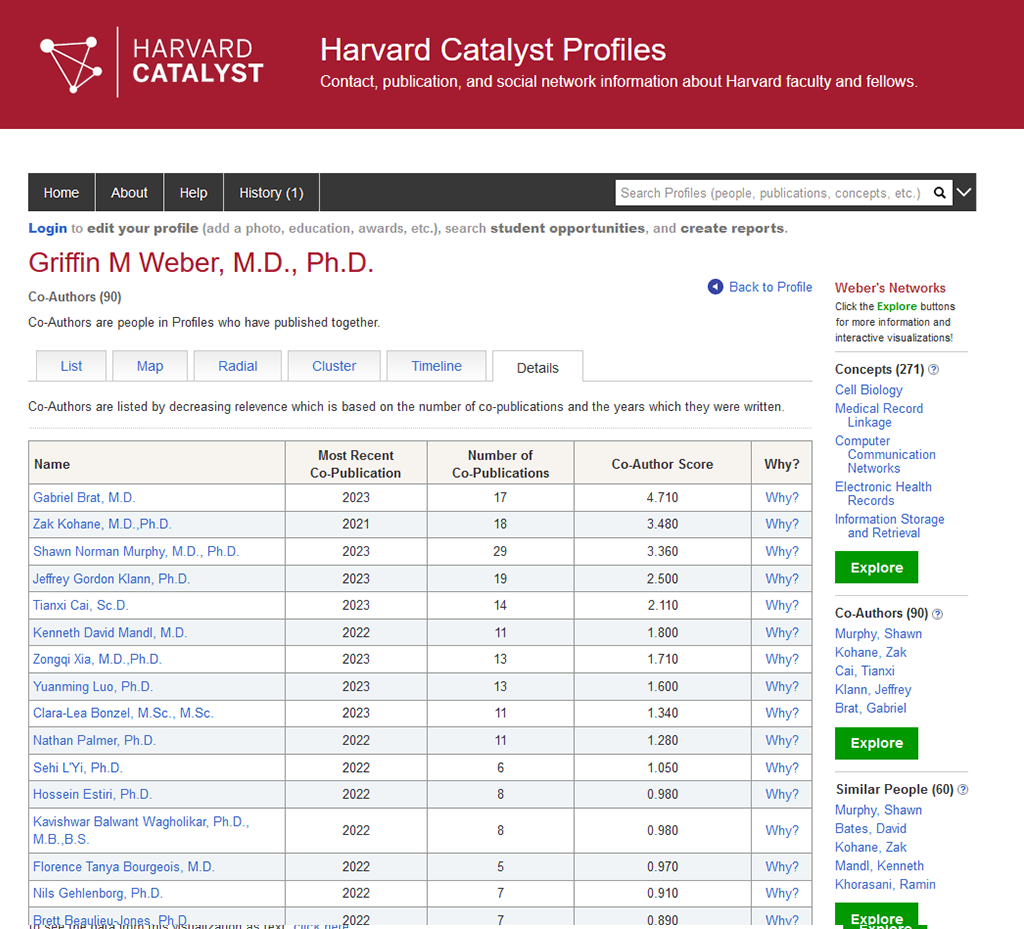
Task: Select the Details tab
Action: coord(537,368)
